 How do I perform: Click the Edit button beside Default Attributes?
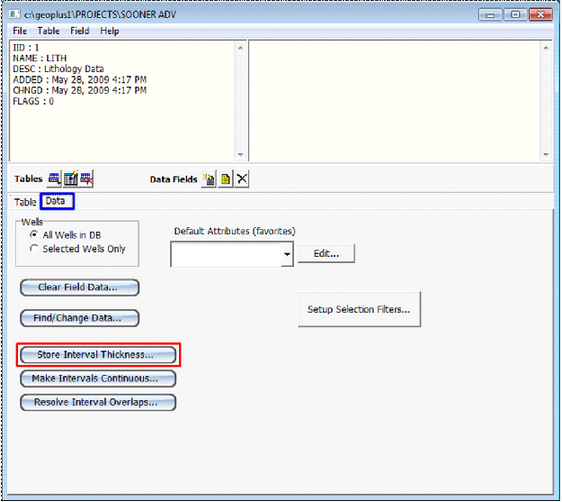[x=326, y=254]
